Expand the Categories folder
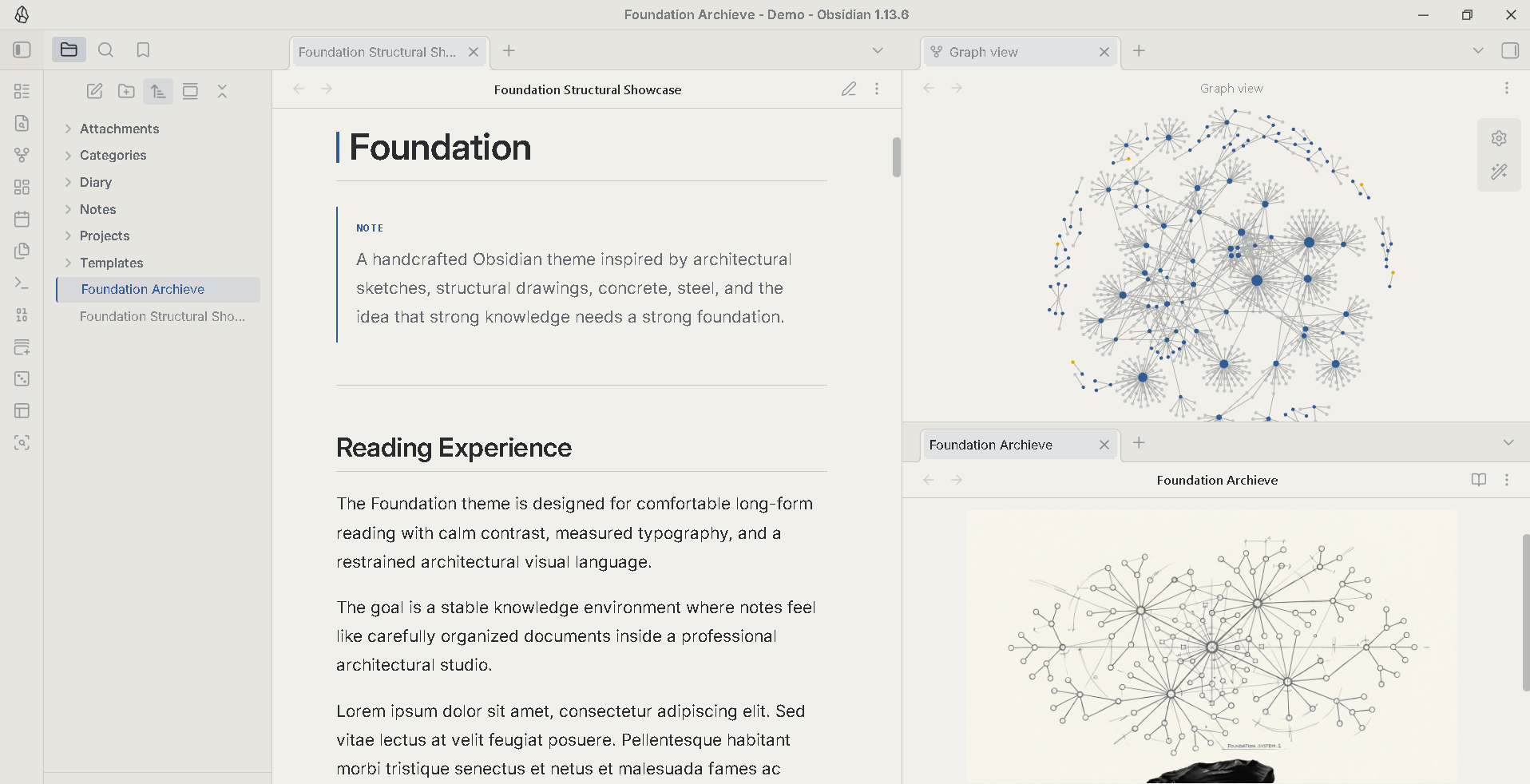This screenshot has width=1530, height=784. coord(68,155)
